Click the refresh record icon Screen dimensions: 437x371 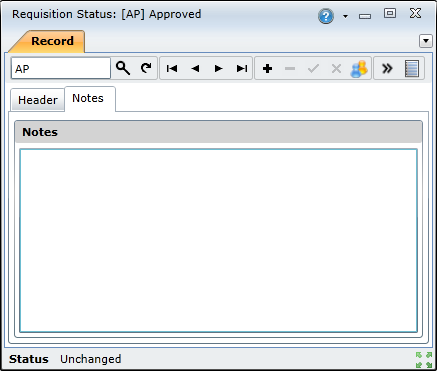[146, 68]
